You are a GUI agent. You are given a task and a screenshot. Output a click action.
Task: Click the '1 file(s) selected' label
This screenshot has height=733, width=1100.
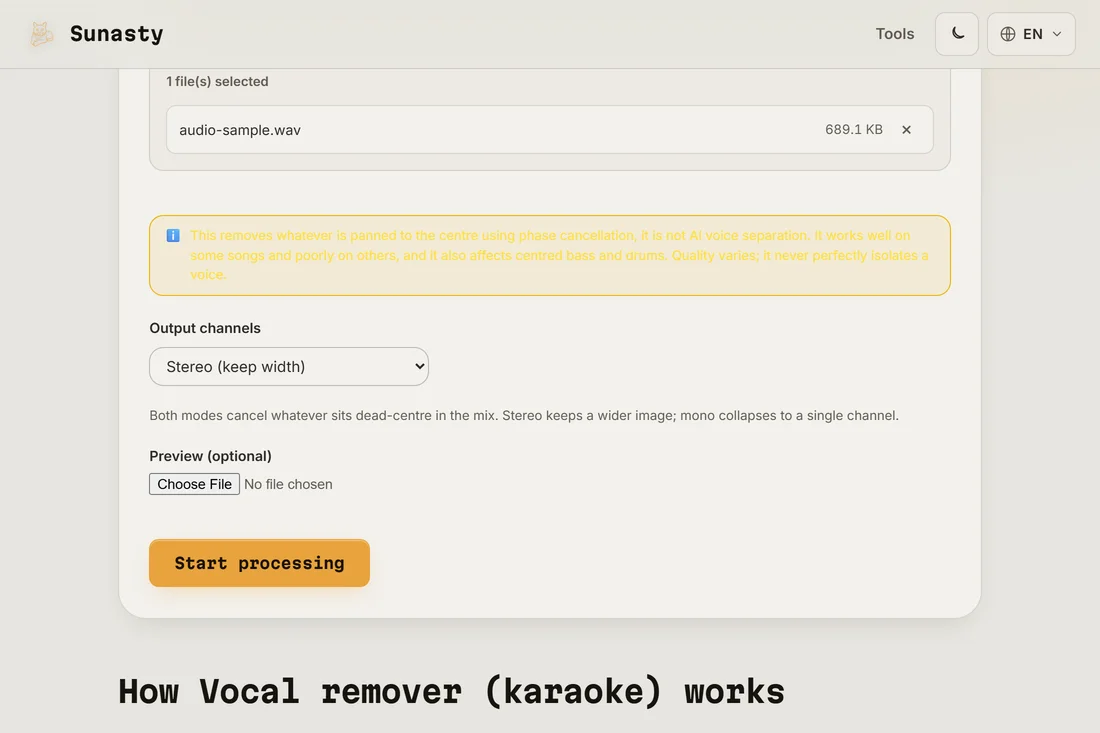pyautogui.click(x=217, y=81)
